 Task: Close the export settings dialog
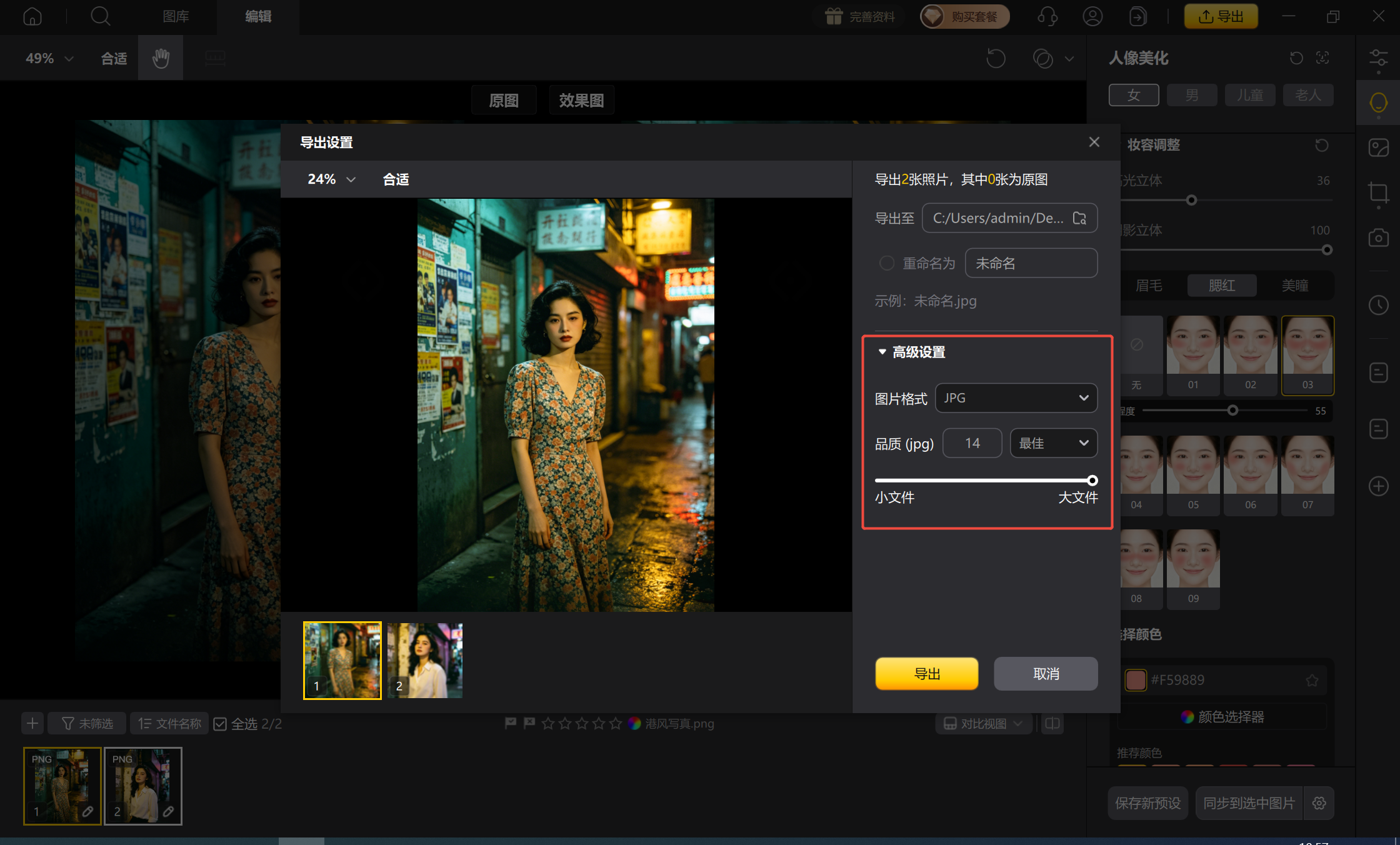tap(1094, 142)
